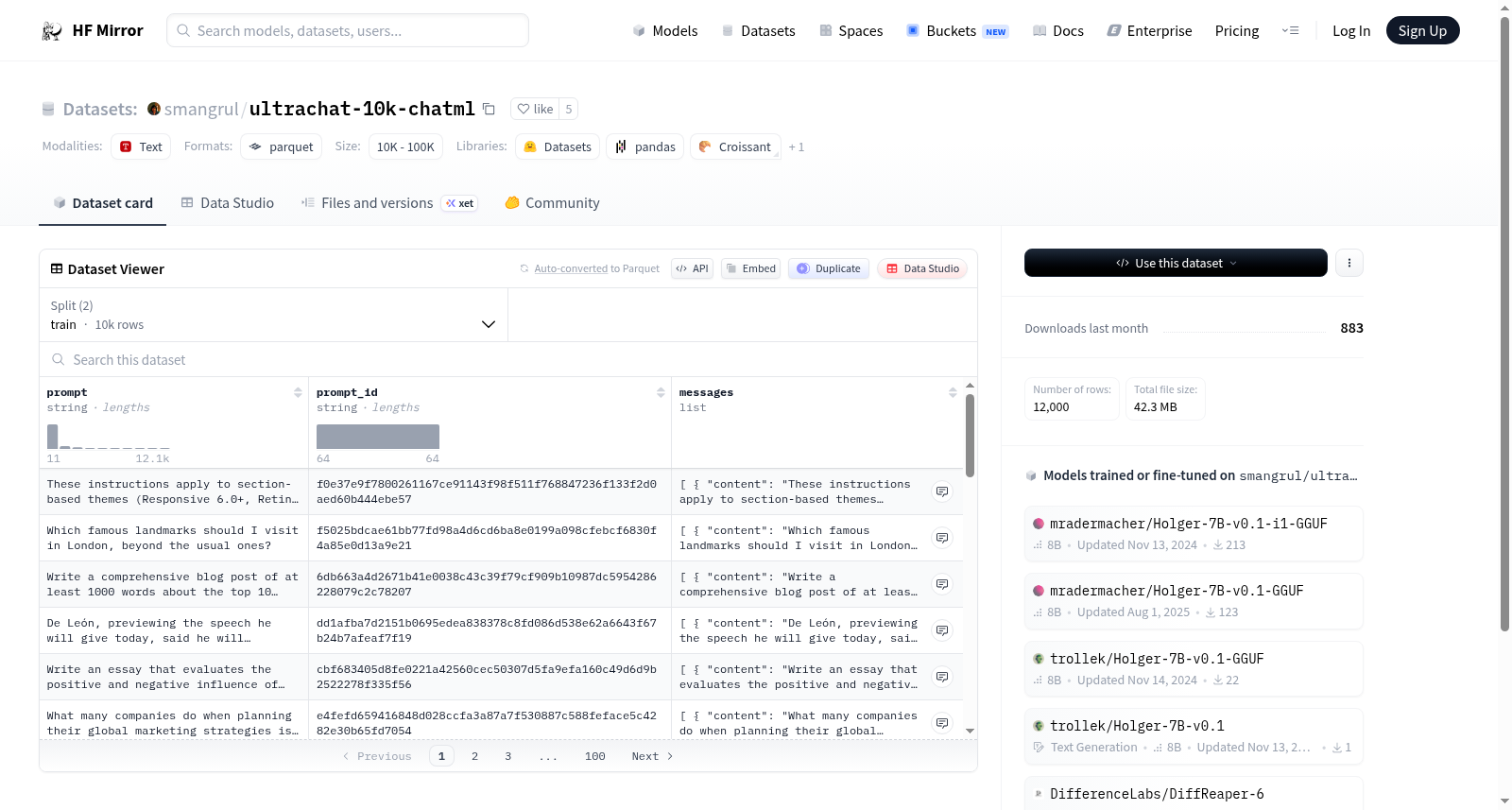Click the dataset viewer vertical scrollbar

970,436
